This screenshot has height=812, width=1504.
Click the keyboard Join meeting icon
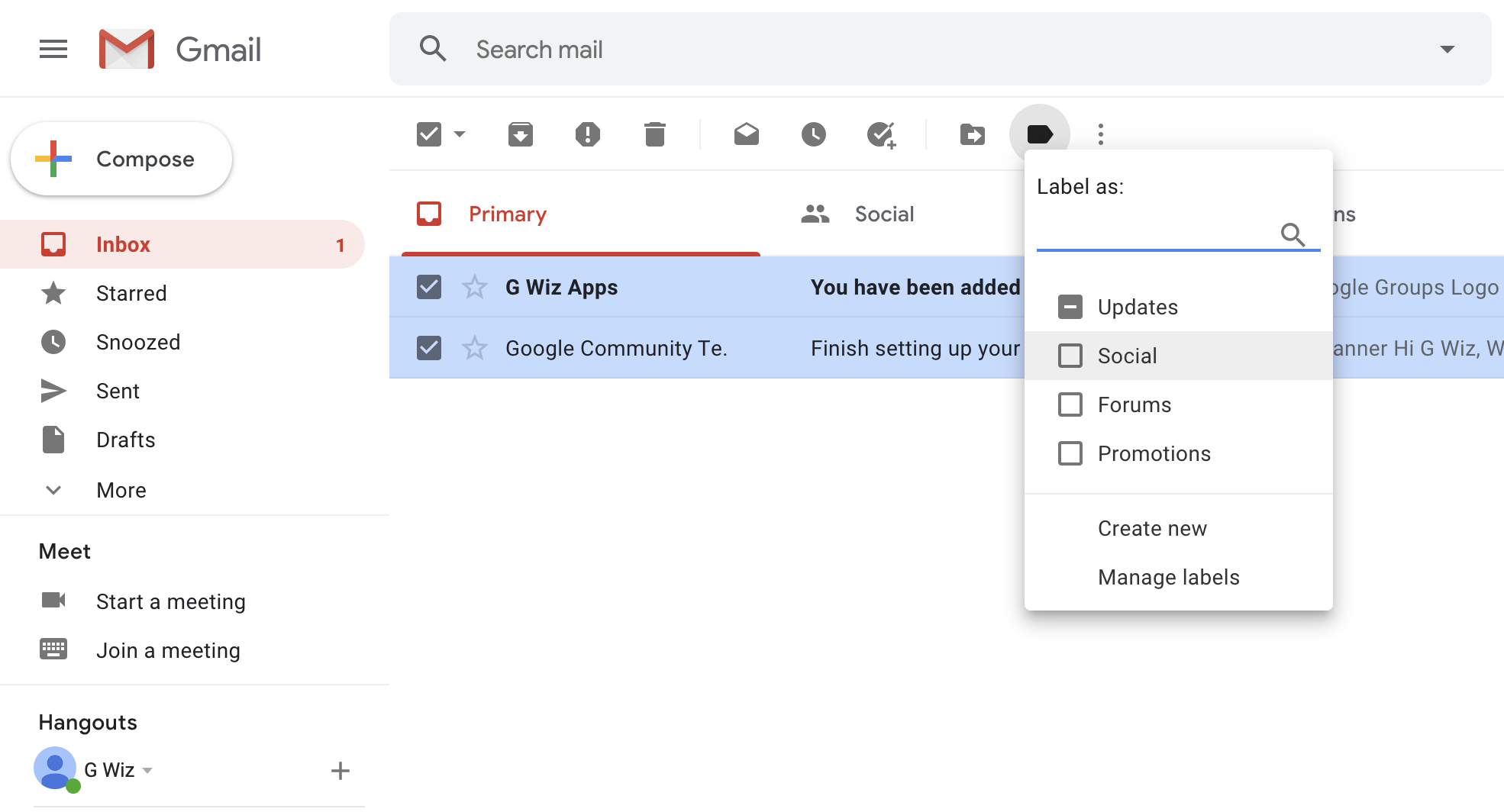pos(53,649)
